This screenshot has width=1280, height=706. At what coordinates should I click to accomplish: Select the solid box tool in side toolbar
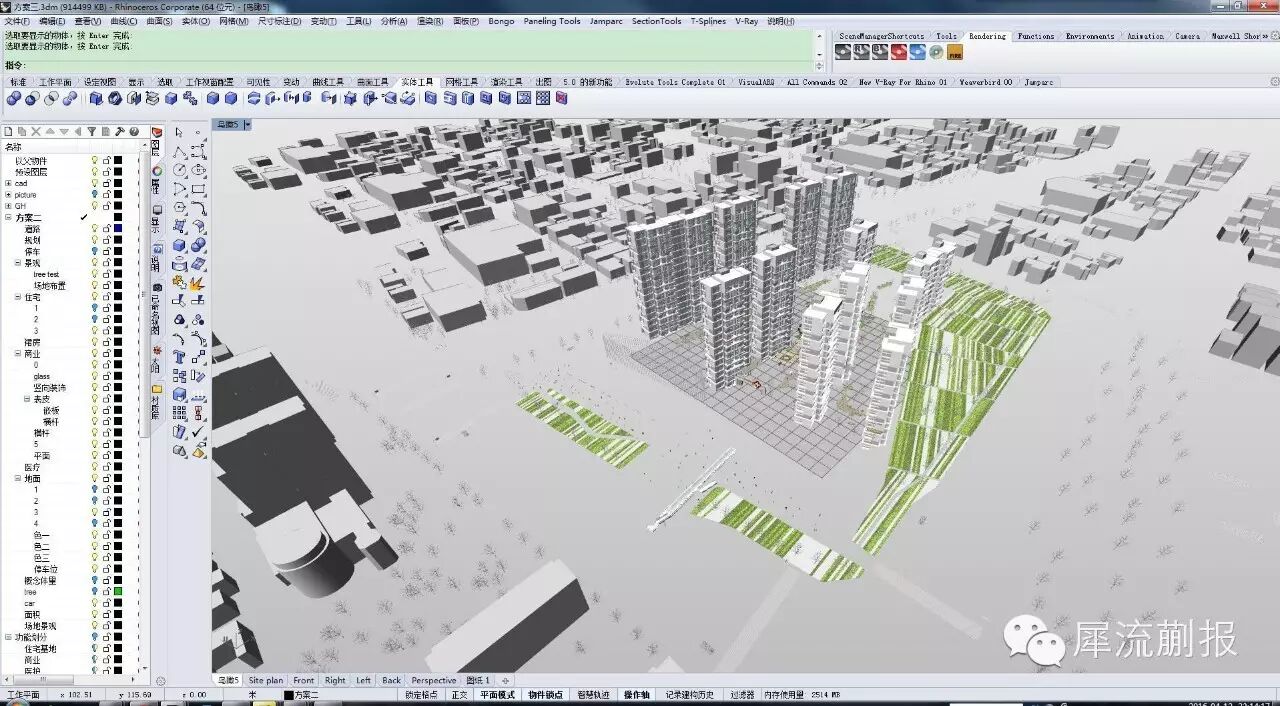click(180, 245)
